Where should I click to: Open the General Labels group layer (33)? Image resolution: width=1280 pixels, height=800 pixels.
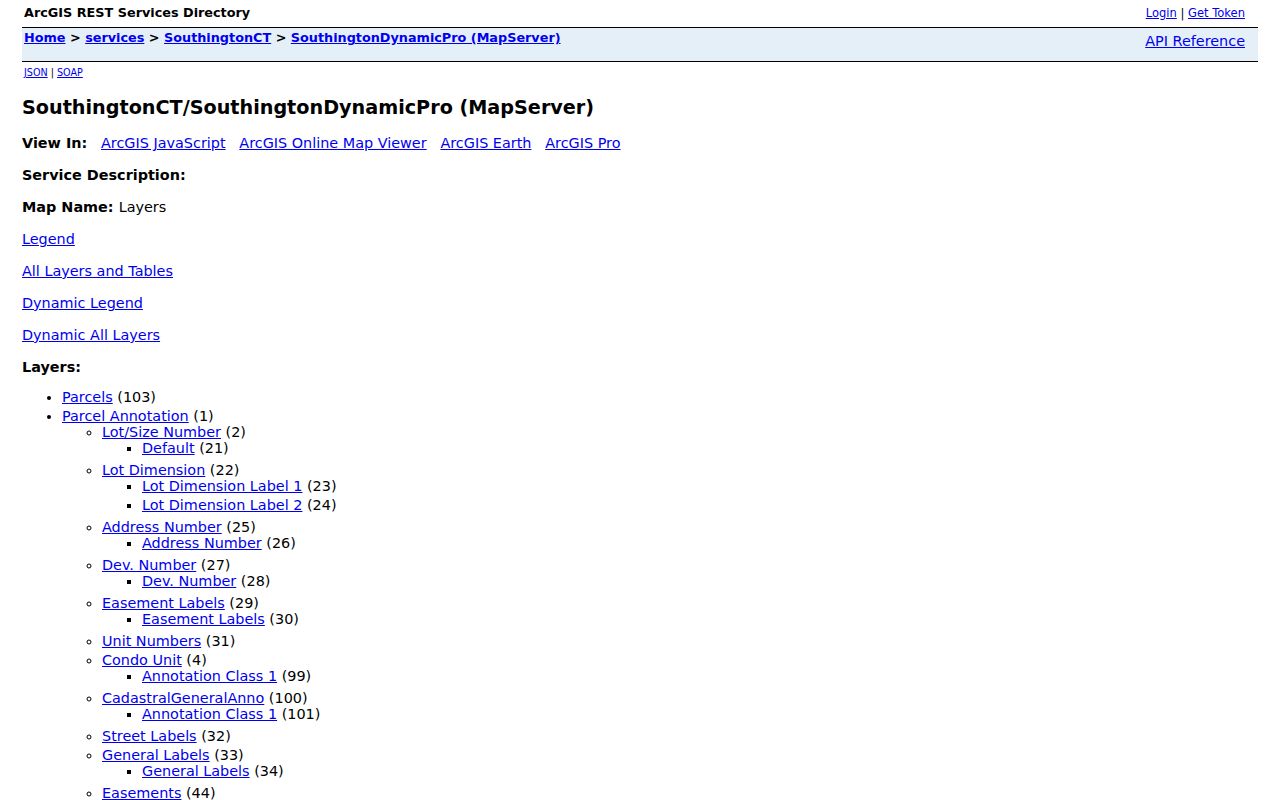click(155, 755)
